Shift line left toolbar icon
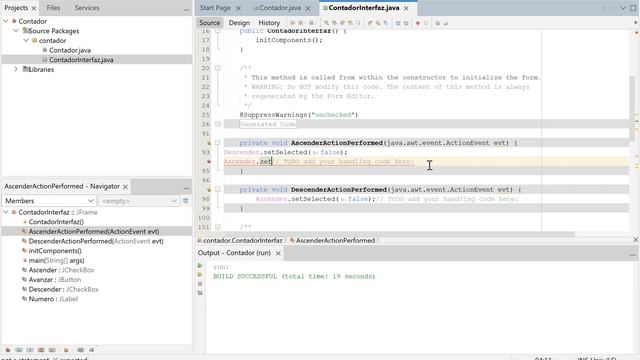Screen dimensions: 640x360 [398, 23]
